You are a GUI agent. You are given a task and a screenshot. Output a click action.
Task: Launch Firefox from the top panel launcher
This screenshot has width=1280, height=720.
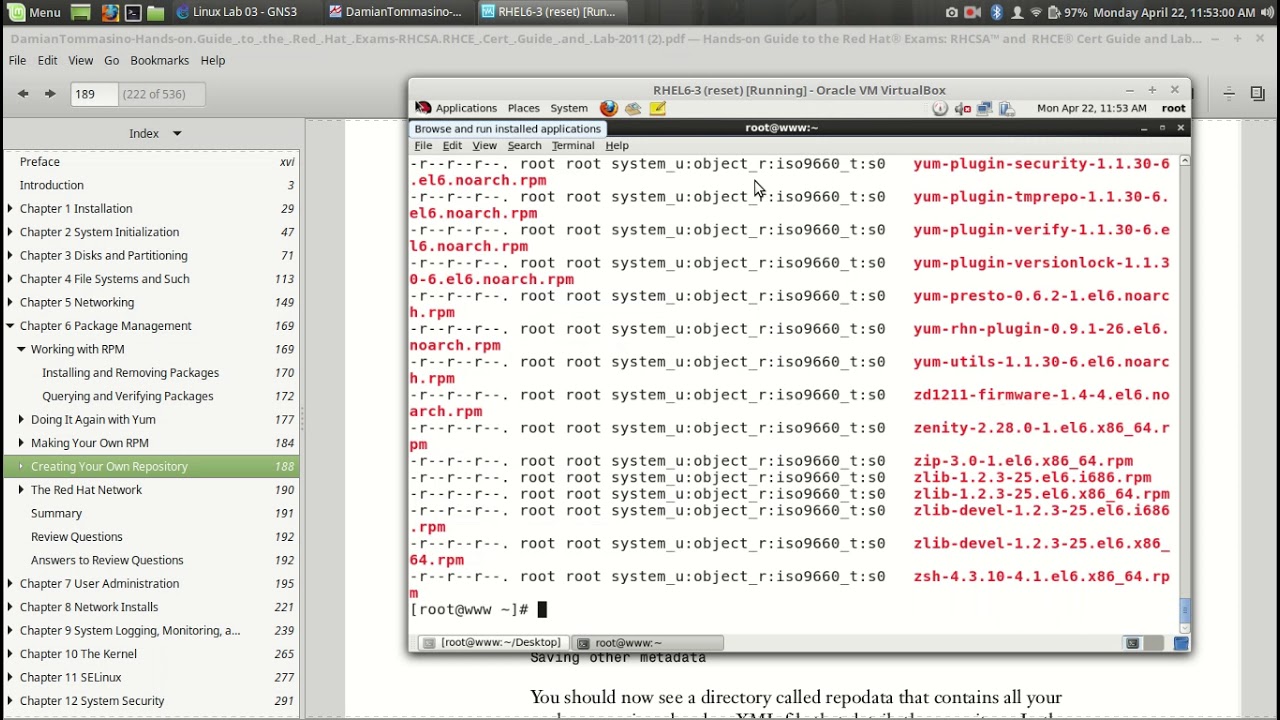(108, 12)
